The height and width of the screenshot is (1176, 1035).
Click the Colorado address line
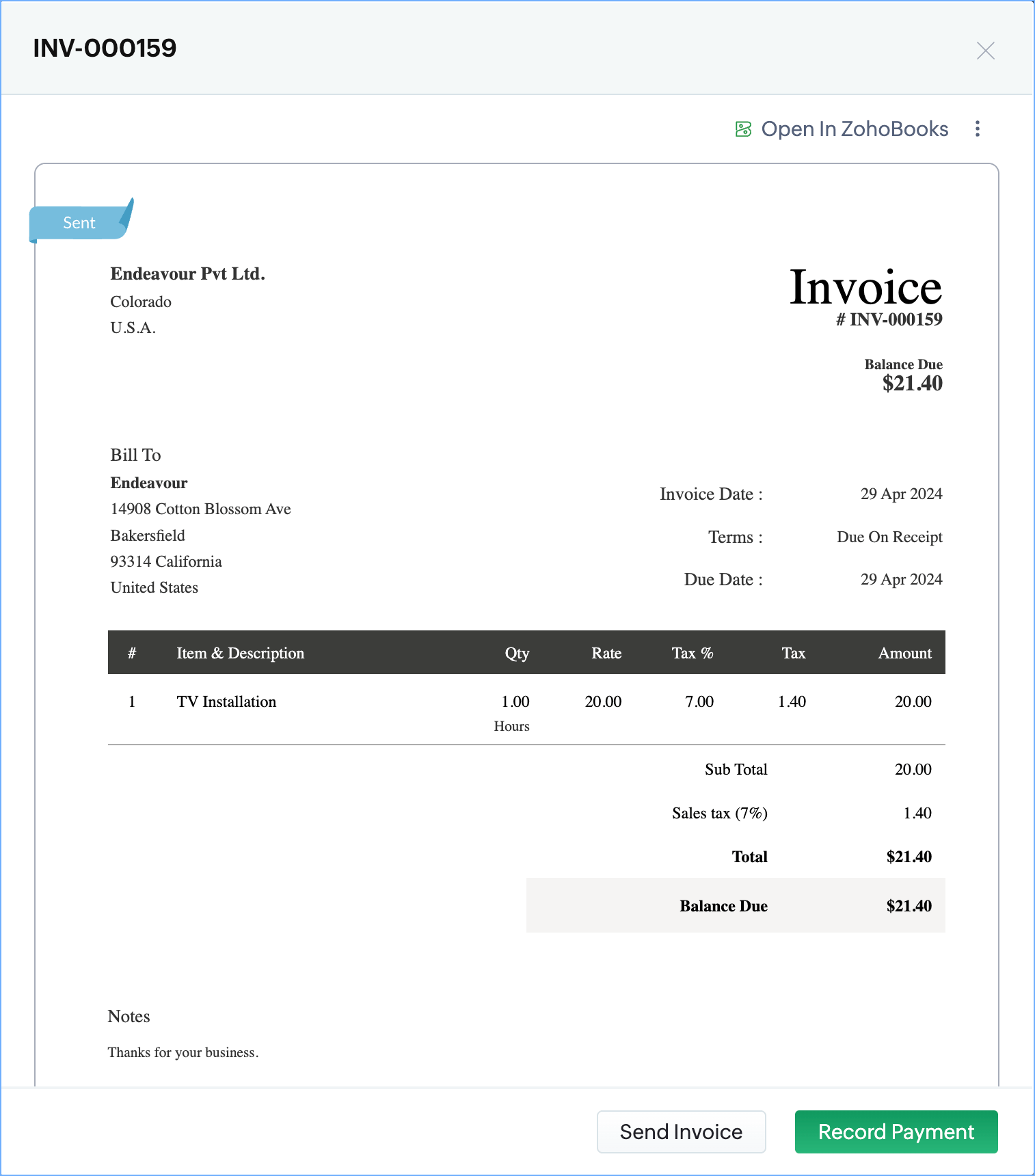click(x=141, y=302)
